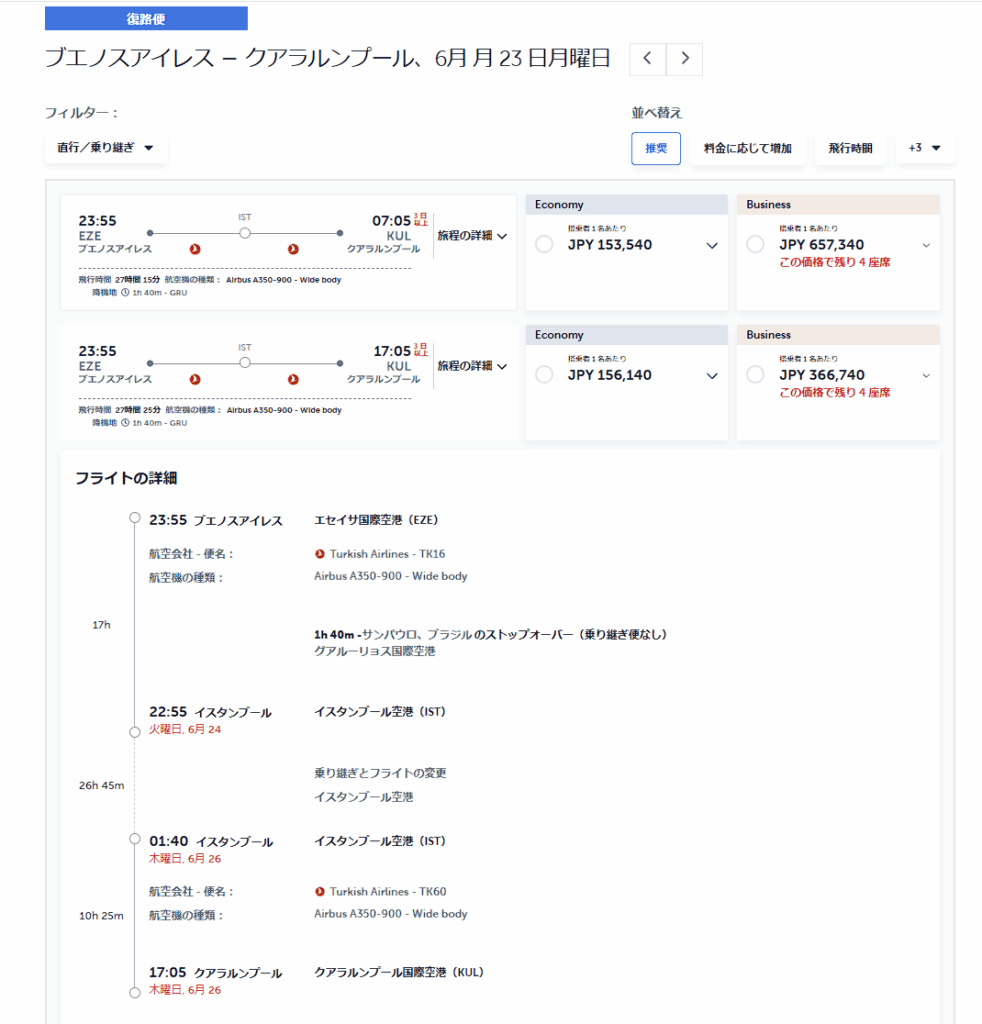The image size is (982, 1024).
Task: Go to the next day arrow
Action: coord(685,59)
